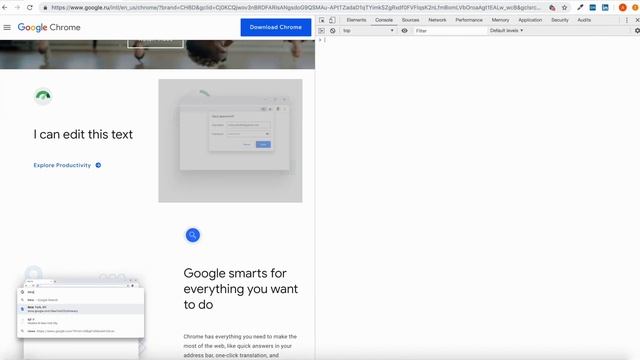Show the console sidebar
This screenshot has width=640, height=360.
[322, 31]
